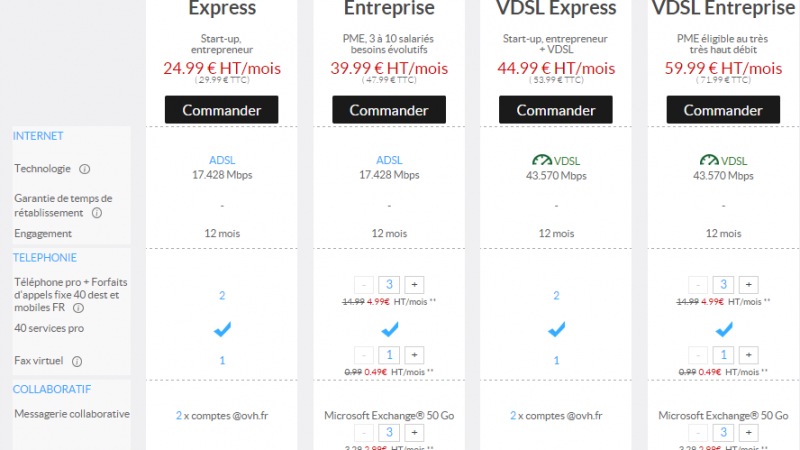Decrease phone line quantity in Entreprise column
This screenshot has width=800, height=450.
point(365,285)
